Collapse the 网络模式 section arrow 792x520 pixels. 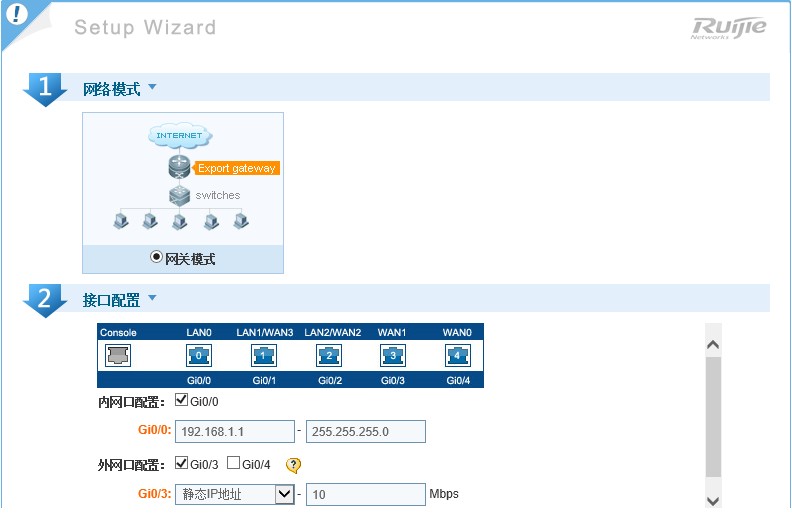pos(152,87)
